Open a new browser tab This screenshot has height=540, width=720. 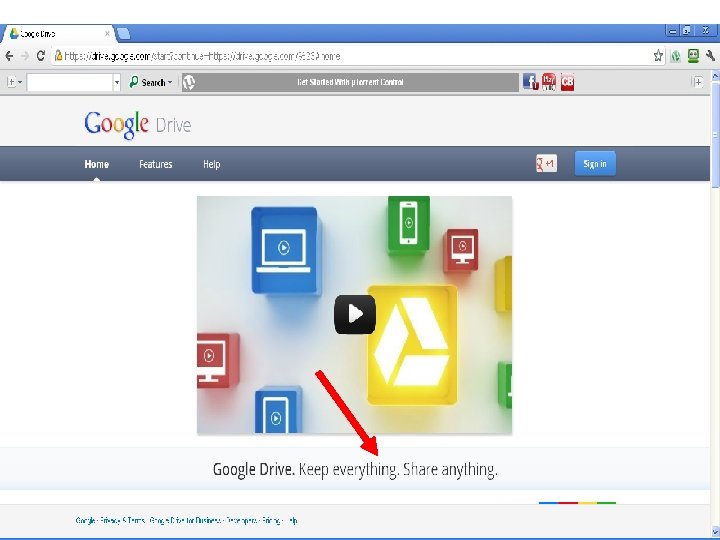click(123, 34)
